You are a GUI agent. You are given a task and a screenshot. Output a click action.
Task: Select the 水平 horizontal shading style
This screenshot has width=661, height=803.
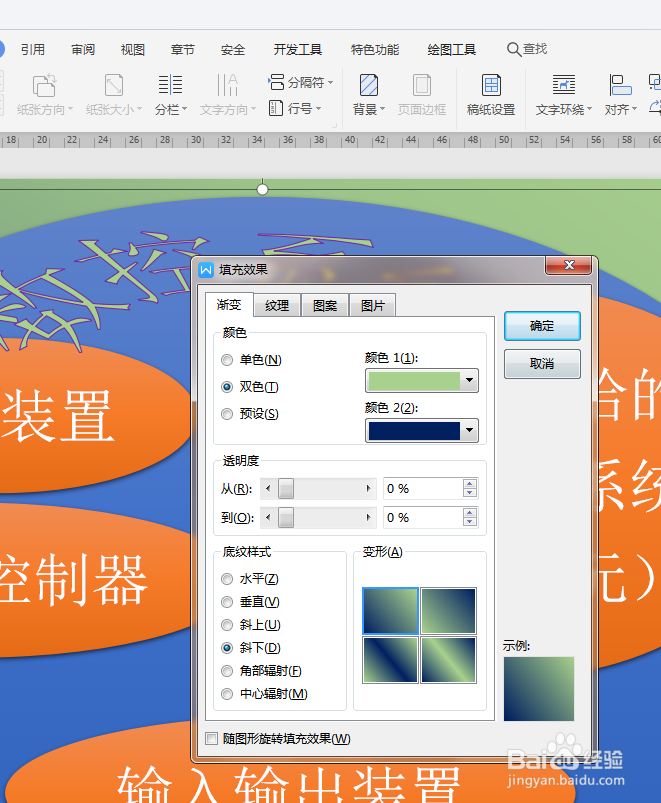click(x=227, y=579)
